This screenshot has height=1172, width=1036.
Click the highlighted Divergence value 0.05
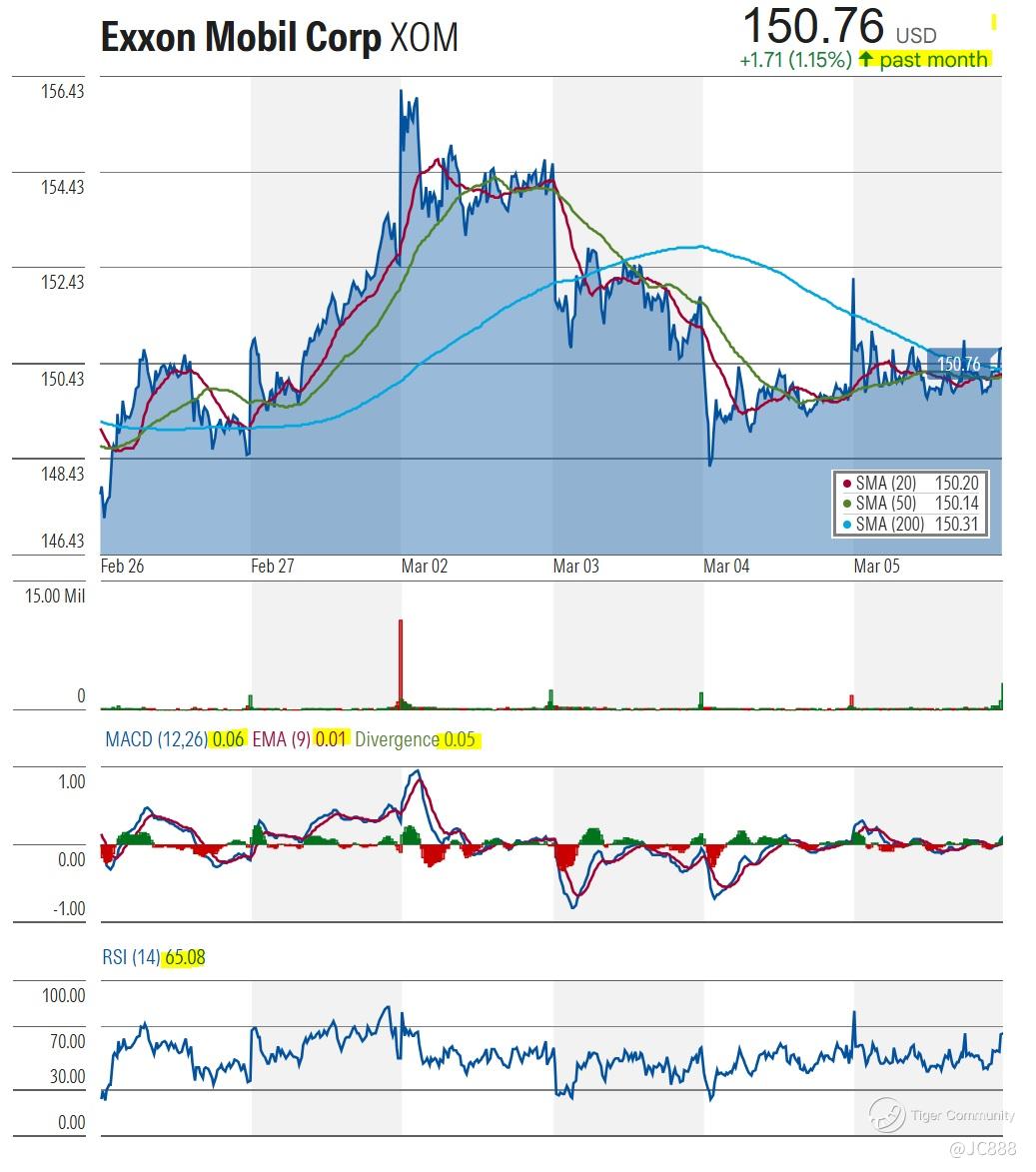(460, 740)
